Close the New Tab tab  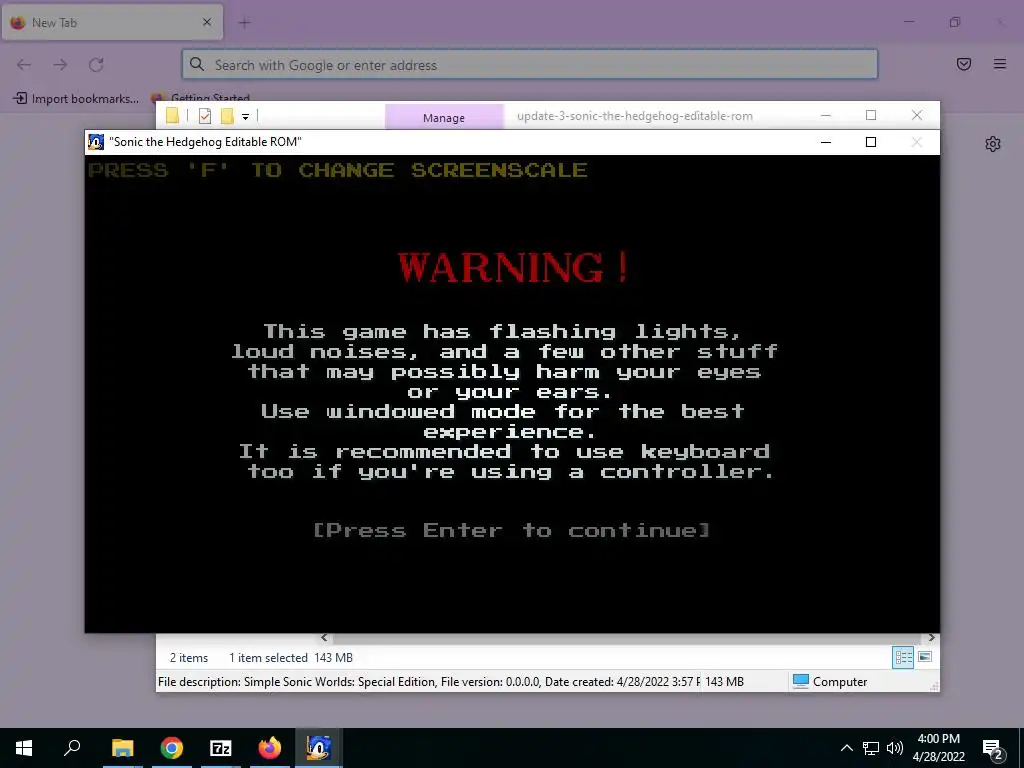point(207,22)
